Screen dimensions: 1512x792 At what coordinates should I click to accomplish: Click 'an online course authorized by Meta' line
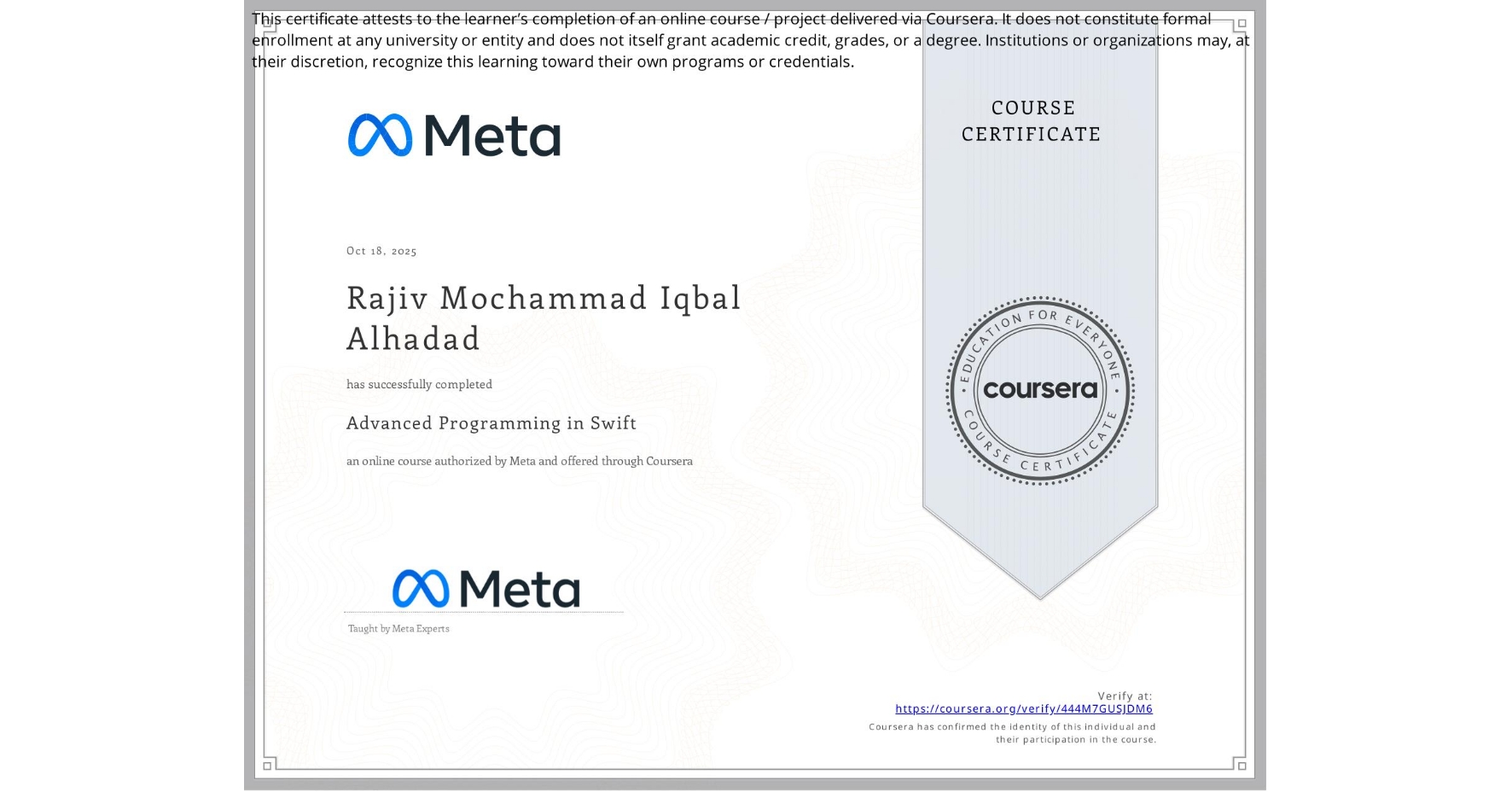coord(520,461)
